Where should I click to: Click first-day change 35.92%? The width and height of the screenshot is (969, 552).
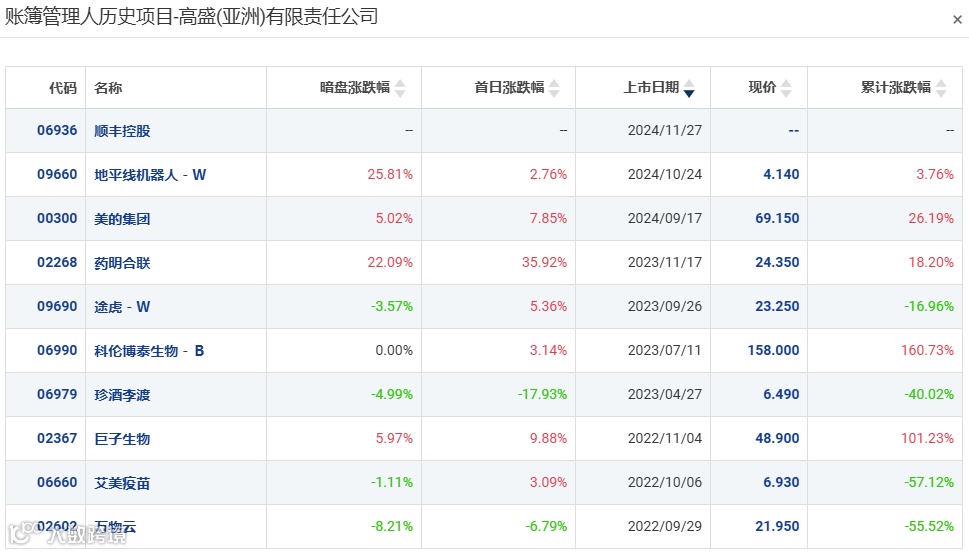coord(544,262)
